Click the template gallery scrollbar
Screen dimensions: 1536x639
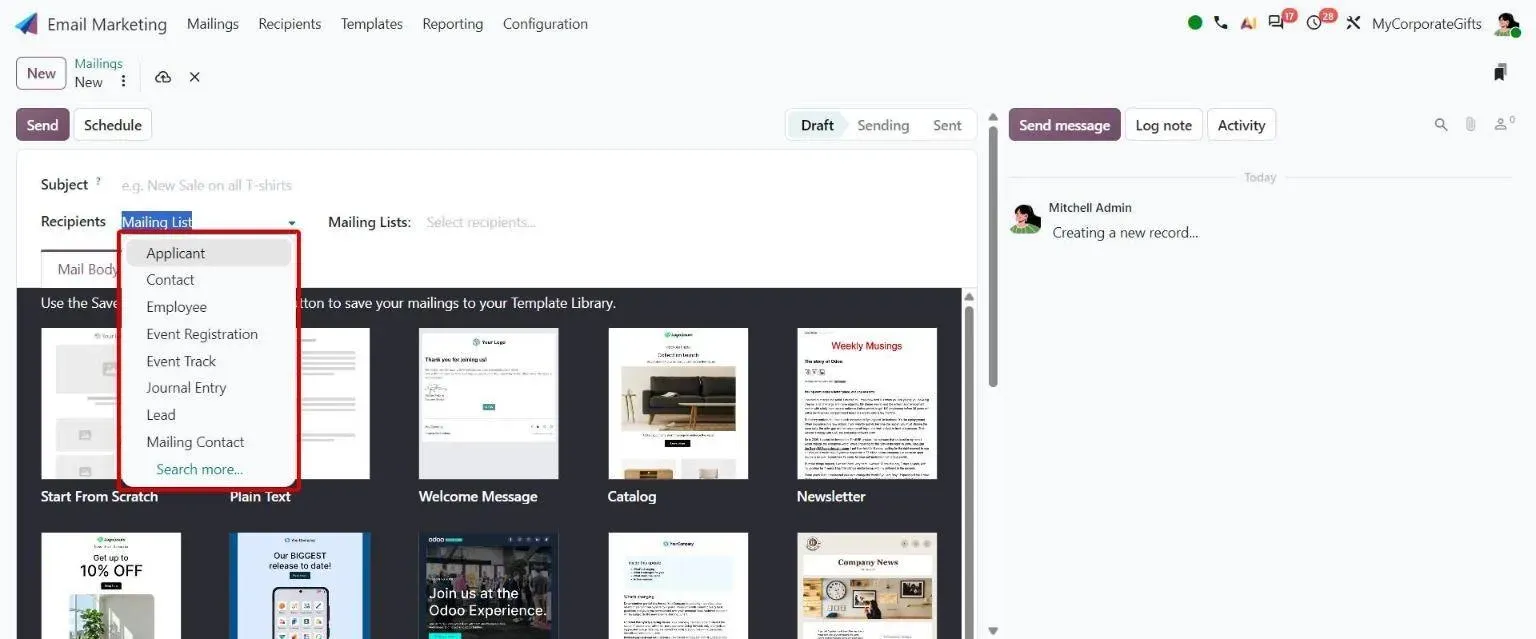[x=968, y=470]
